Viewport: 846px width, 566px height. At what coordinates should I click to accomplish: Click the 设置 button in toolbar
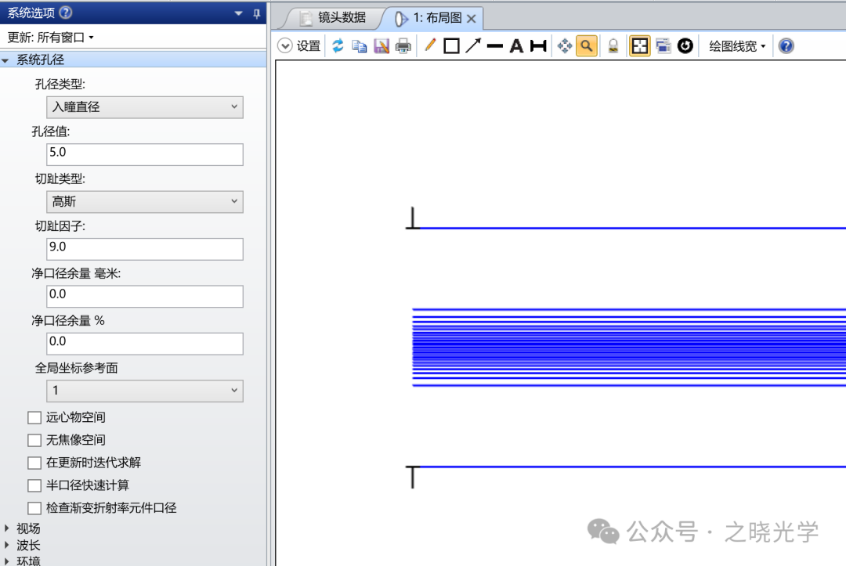click(x=299, y=46)
